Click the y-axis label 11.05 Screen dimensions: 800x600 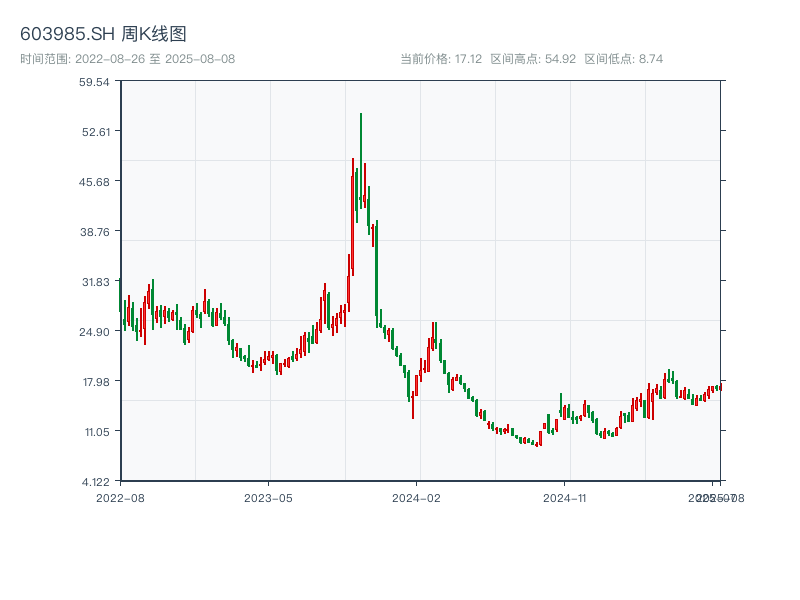pos(97,432)
